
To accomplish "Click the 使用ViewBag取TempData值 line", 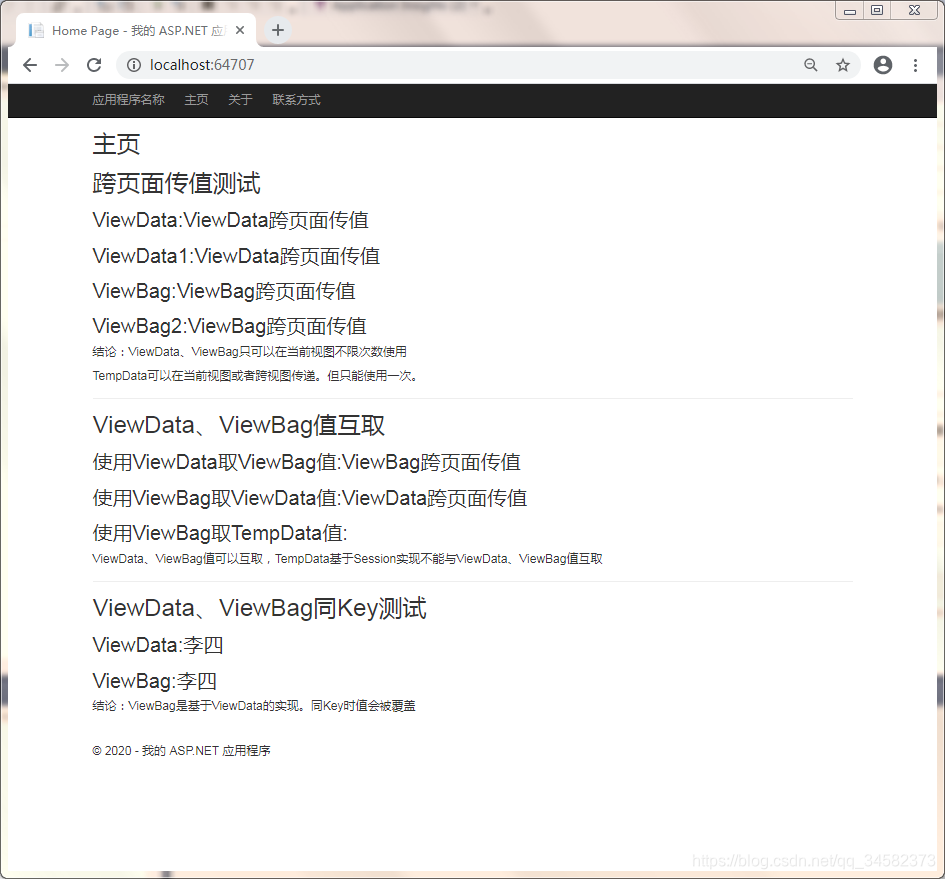I will coord(220,533).
